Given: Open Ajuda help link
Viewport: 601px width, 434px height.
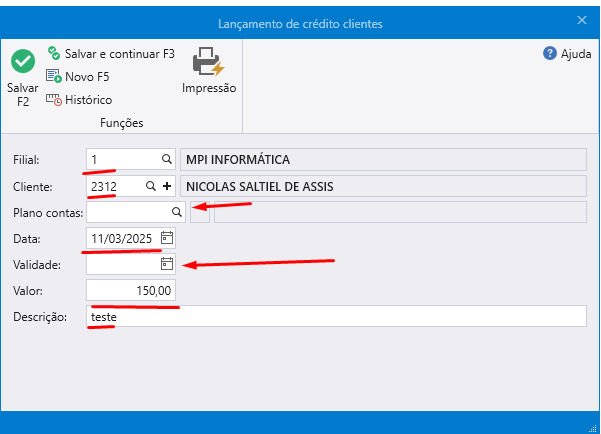Looking at the screenshot, I should (x=567, y=54).
